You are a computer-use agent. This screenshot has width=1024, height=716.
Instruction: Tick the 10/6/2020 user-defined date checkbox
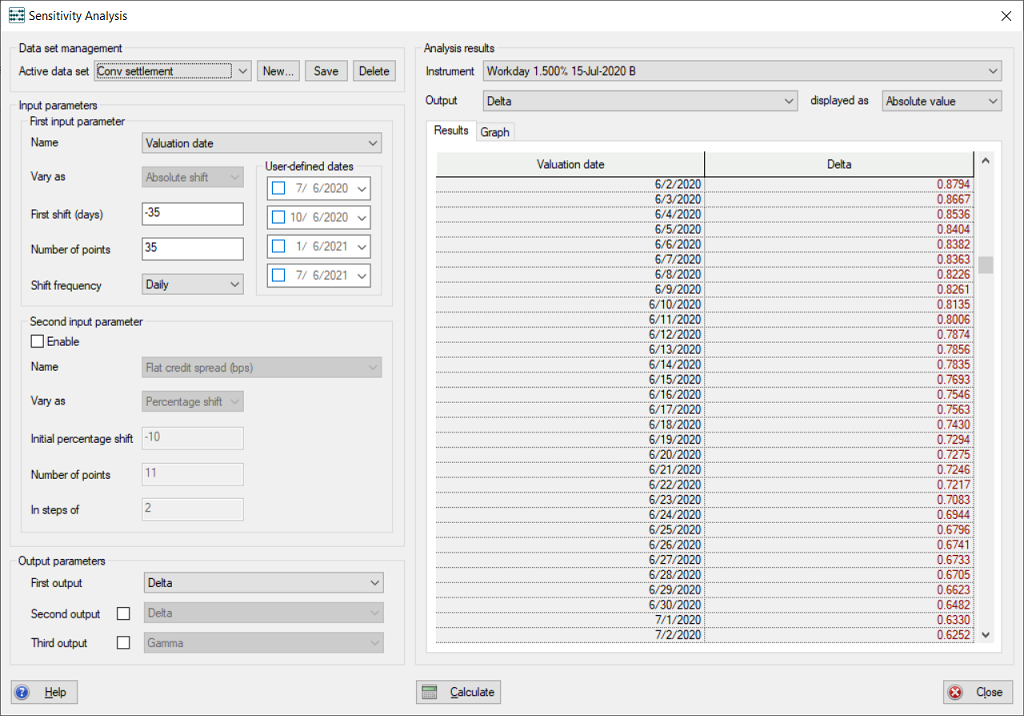[x=279, y=217]
